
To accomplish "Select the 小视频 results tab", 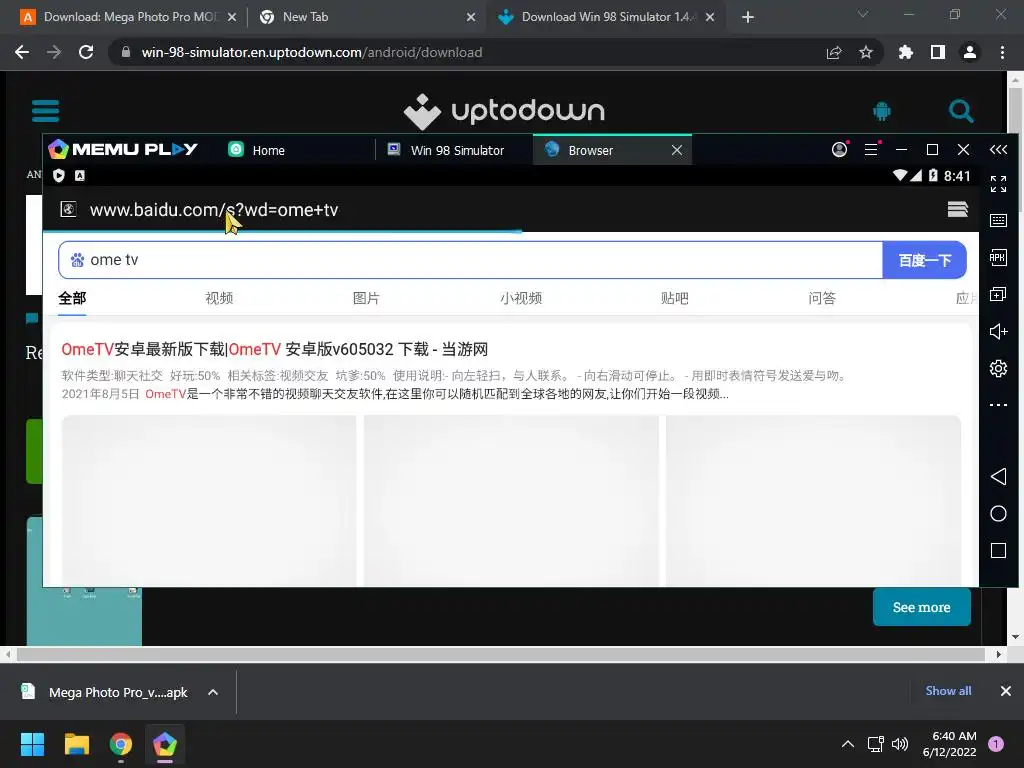I will pos(520,298).
